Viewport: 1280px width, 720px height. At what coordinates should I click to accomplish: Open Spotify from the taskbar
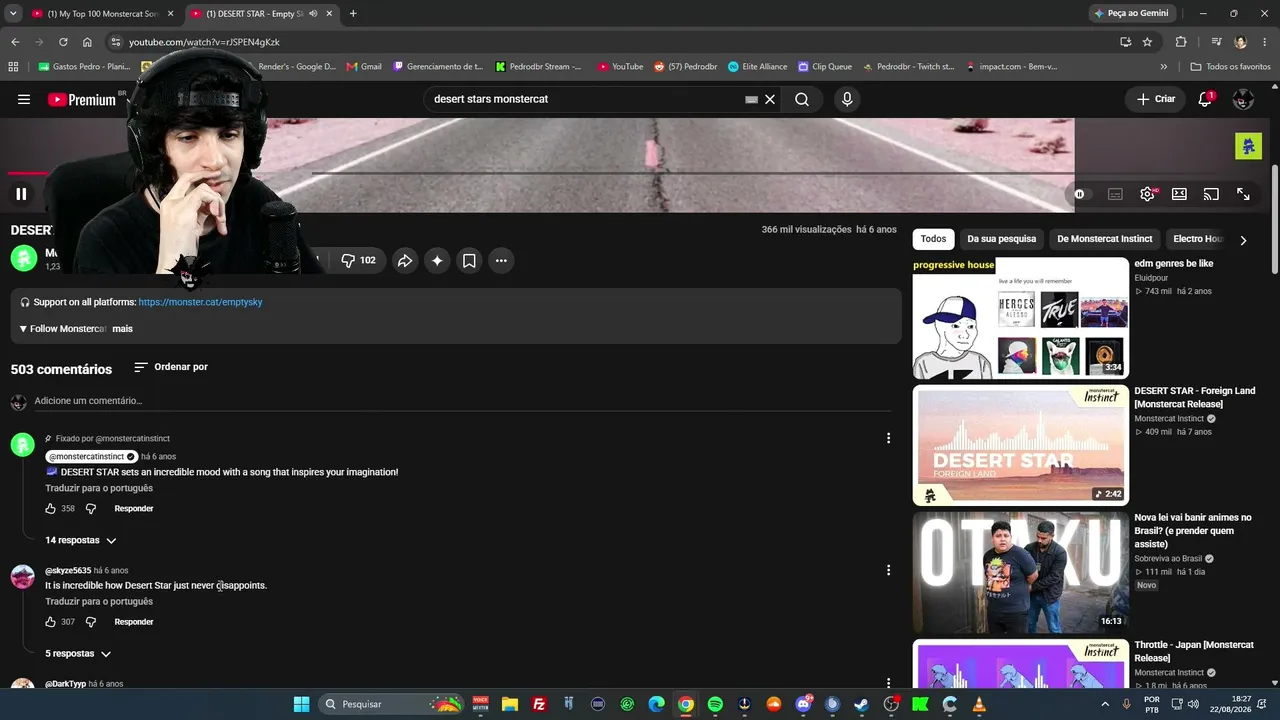click(715, 704)
